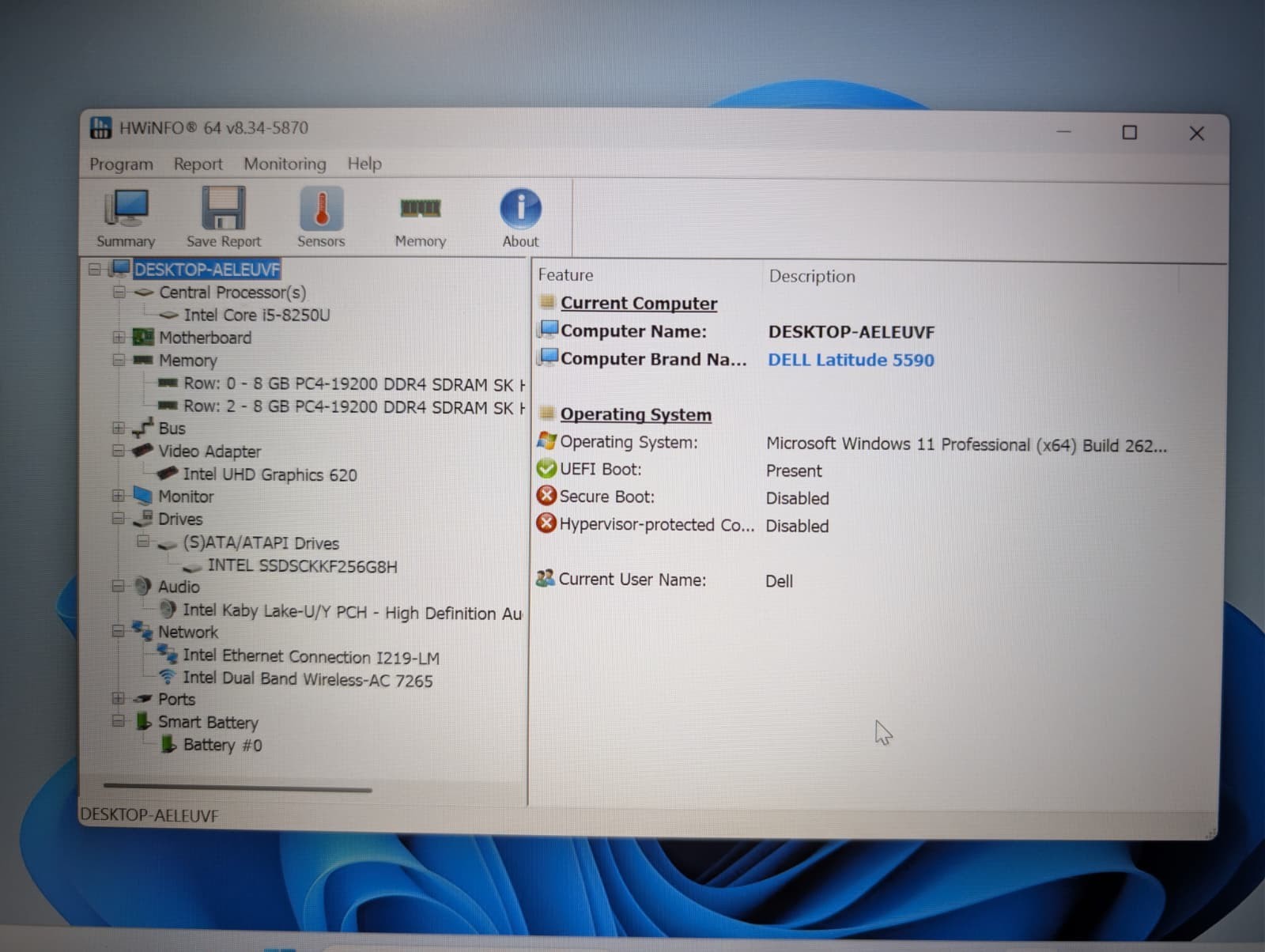
Task: Select Intel Ethernet Connection I219-LM
Action: [311, 656]
